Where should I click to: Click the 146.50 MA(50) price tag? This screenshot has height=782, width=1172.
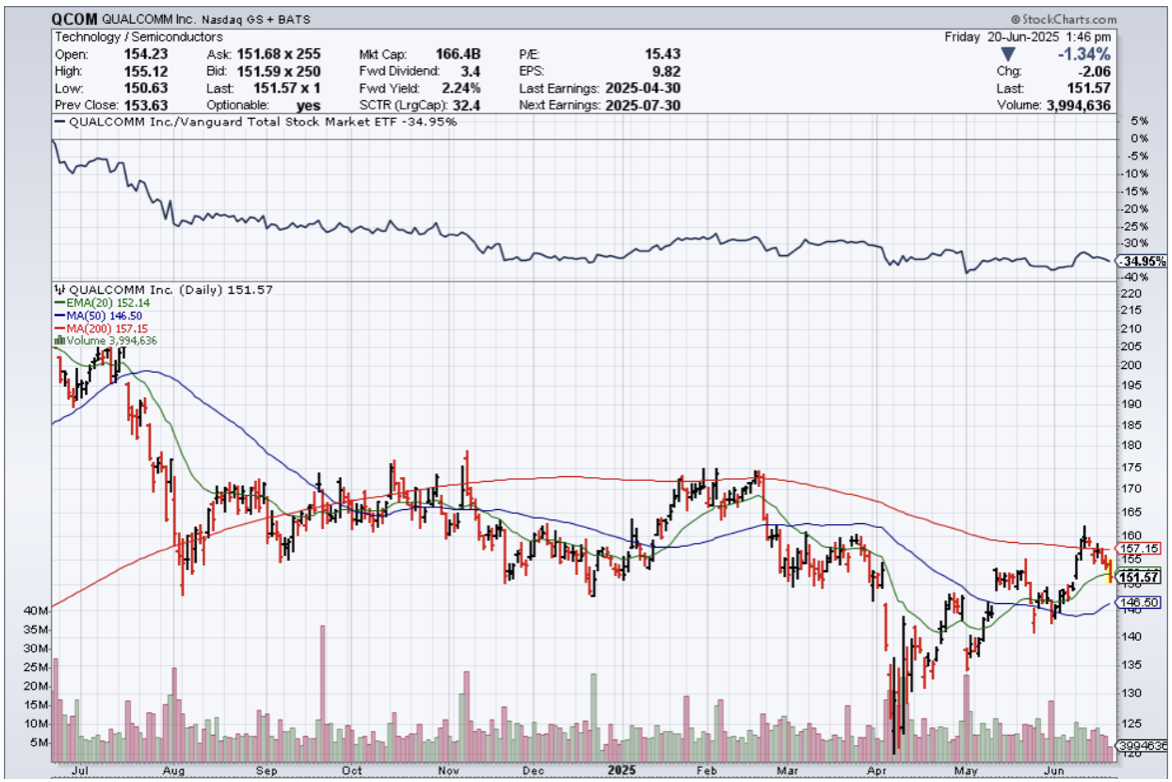tap(1140, 603)
